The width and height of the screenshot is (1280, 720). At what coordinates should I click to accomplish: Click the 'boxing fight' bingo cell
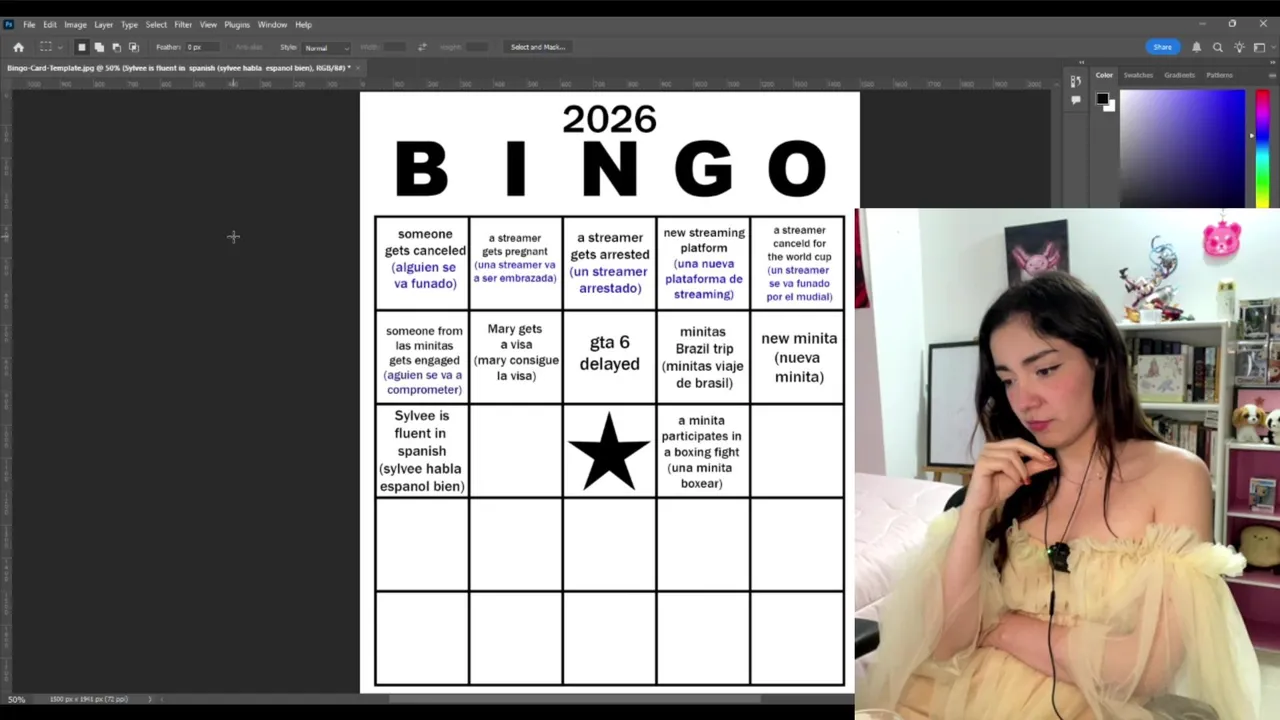click(703, 450)
